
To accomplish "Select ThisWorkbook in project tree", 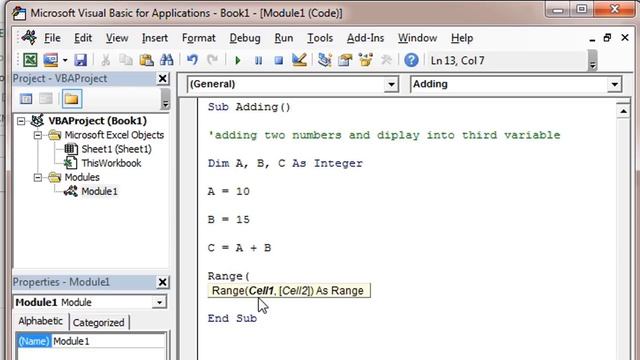I will click(111, 163).
